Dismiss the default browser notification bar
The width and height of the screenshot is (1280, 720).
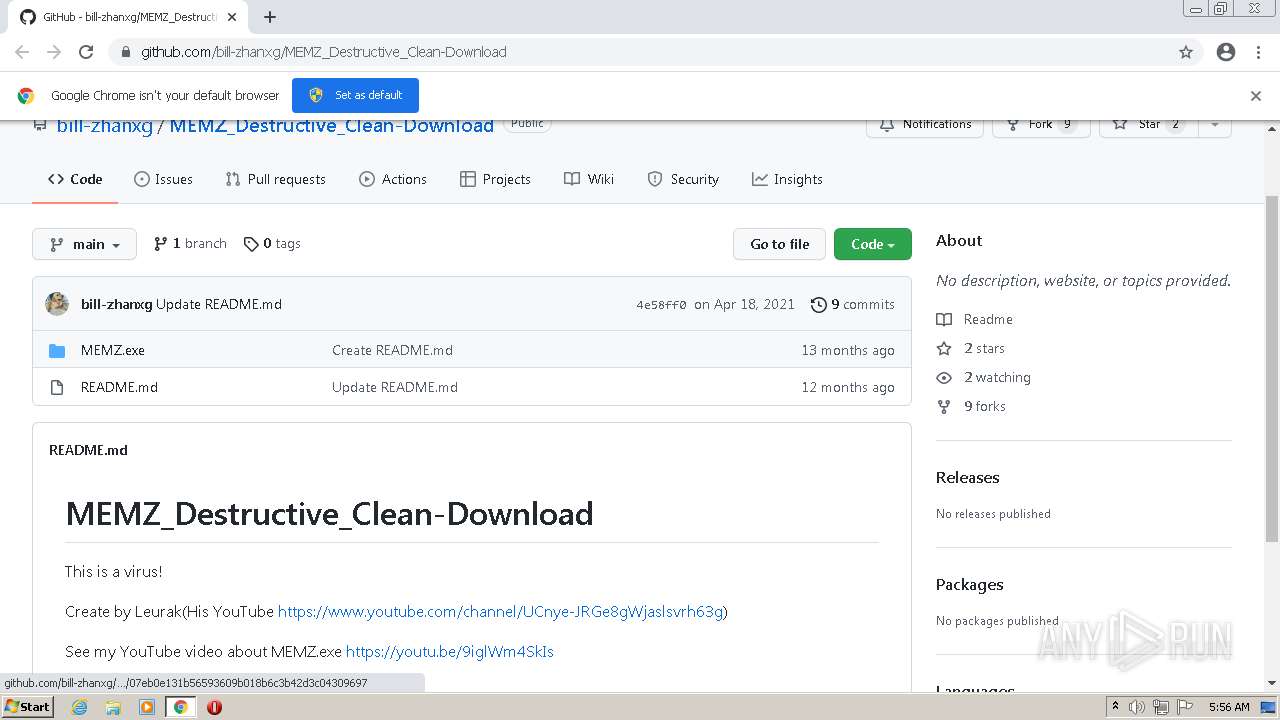coord(1256,96)
